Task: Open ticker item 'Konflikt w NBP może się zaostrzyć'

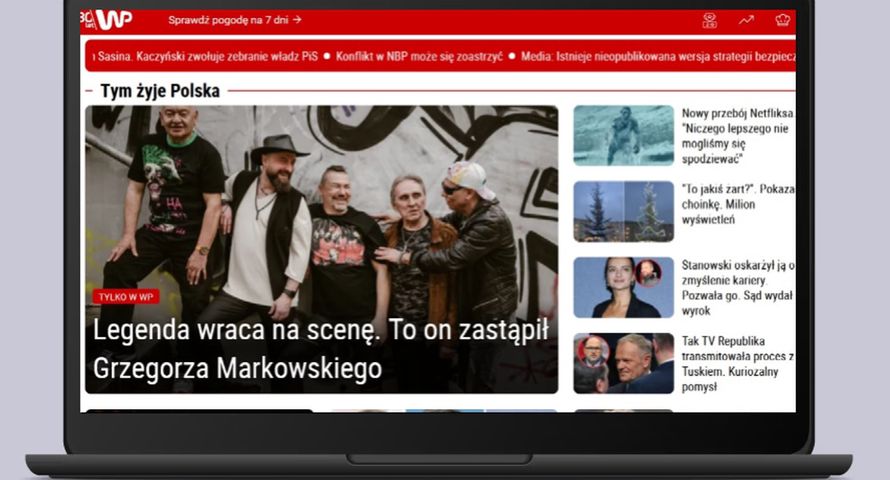Action: coord(419,56)
